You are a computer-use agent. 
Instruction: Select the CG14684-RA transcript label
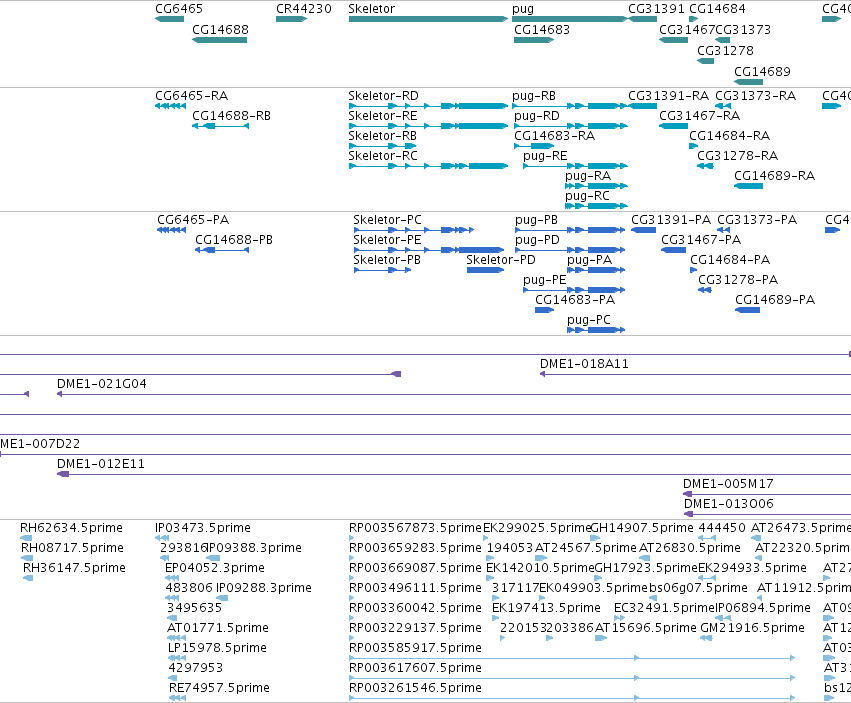(x=730, y=135)
